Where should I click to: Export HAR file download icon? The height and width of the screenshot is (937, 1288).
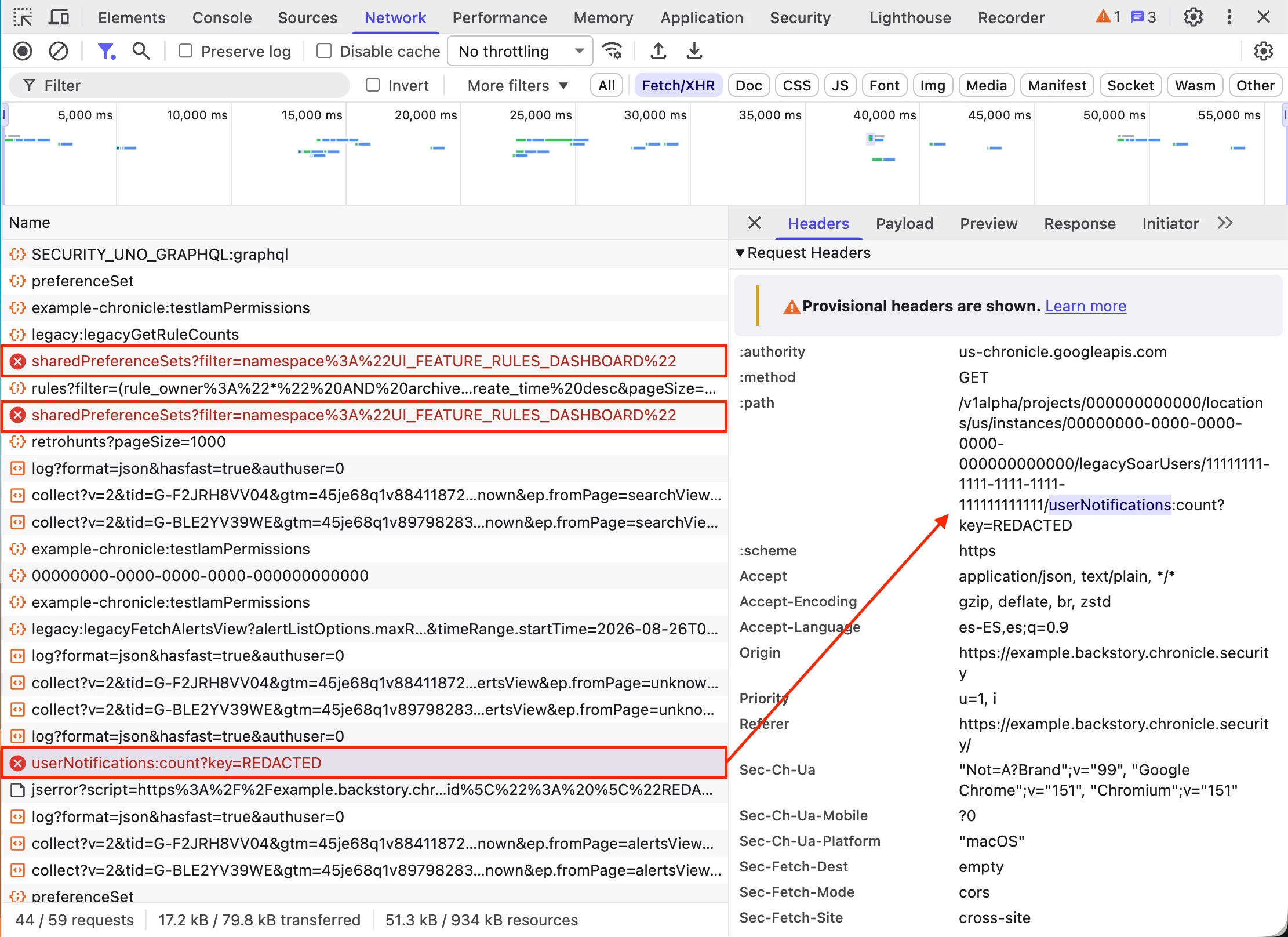(x=694, y=51)
